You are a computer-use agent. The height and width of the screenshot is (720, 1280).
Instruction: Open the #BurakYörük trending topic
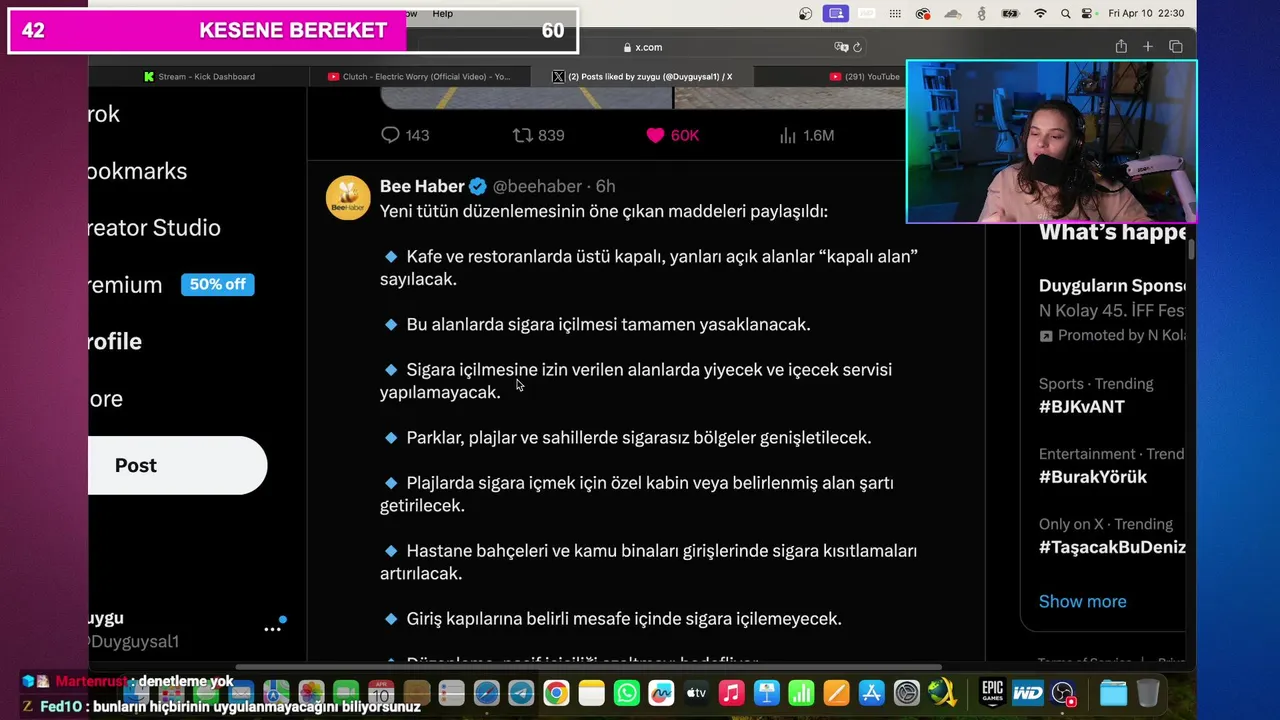(1093, 477)
